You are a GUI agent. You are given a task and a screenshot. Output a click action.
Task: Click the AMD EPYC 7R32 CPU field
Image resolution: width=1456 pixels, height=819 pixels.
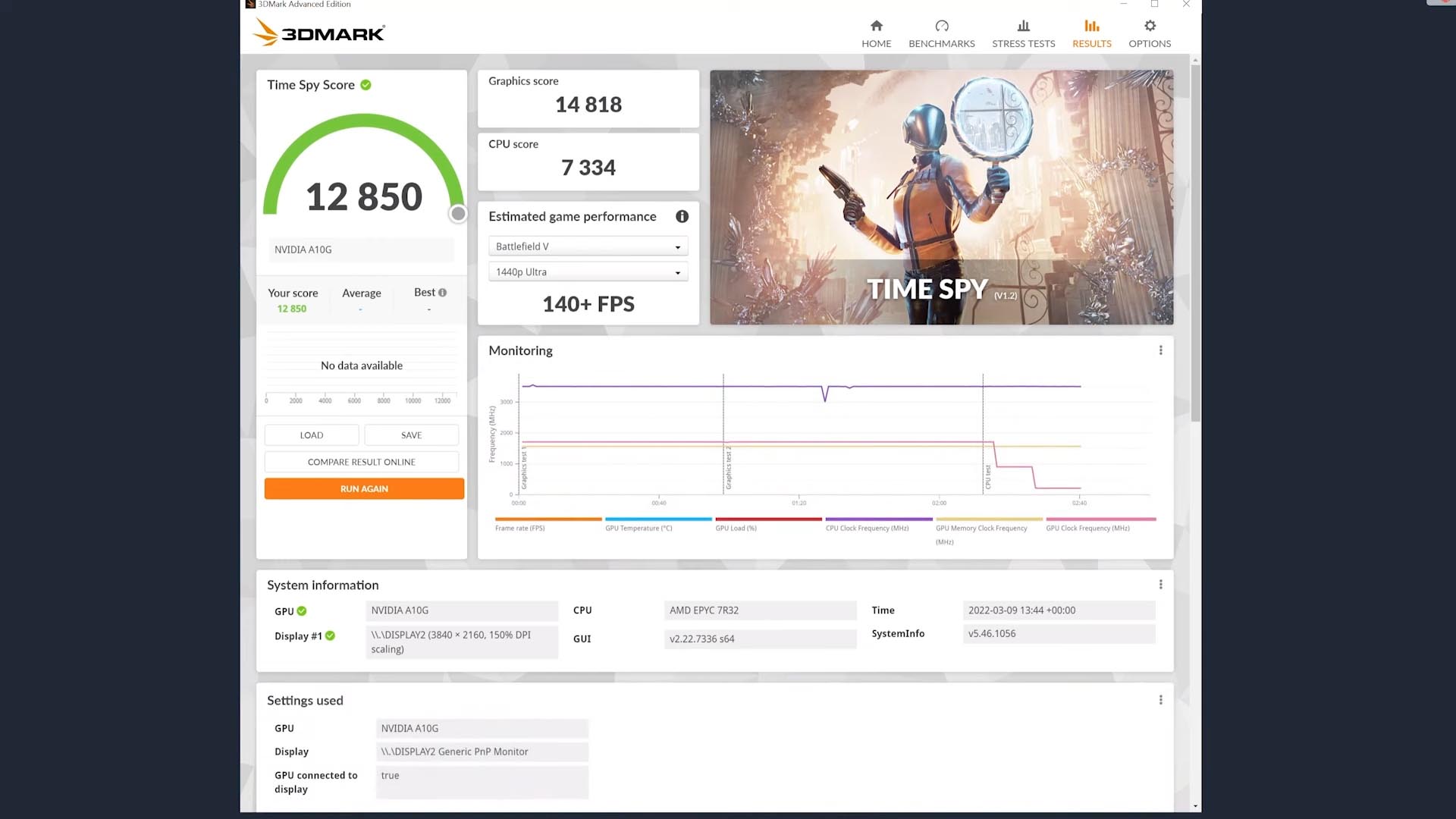(x=760, y=610)
